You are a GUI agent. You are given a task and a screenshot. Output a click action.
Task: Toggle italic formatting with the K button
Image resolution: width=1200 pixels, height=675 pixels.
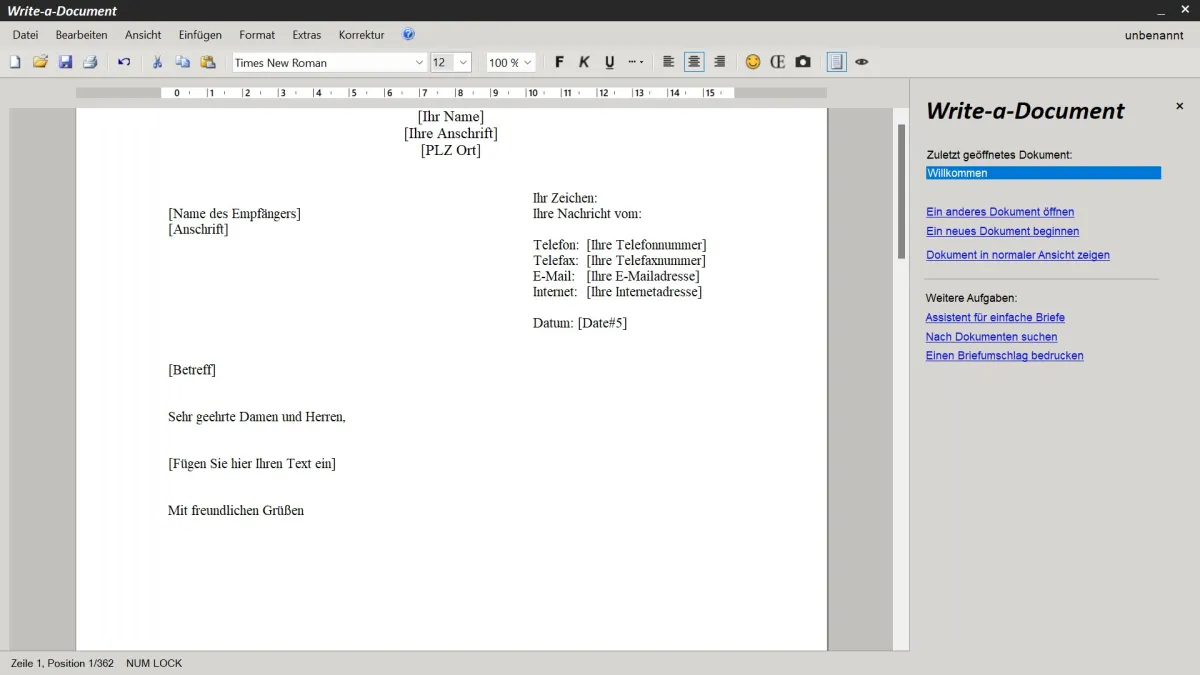pyautogui.click(x=584, y=62)
